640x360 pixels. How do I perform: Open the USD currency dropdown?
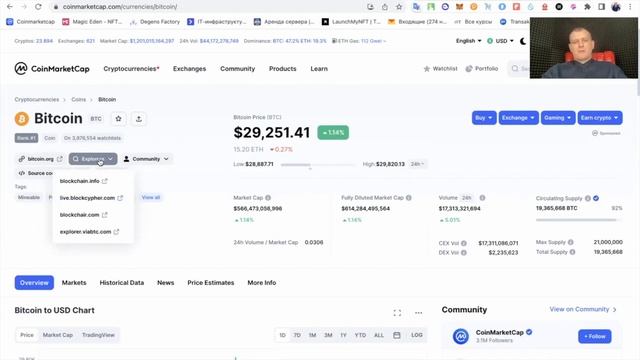(x=500, y=41)
